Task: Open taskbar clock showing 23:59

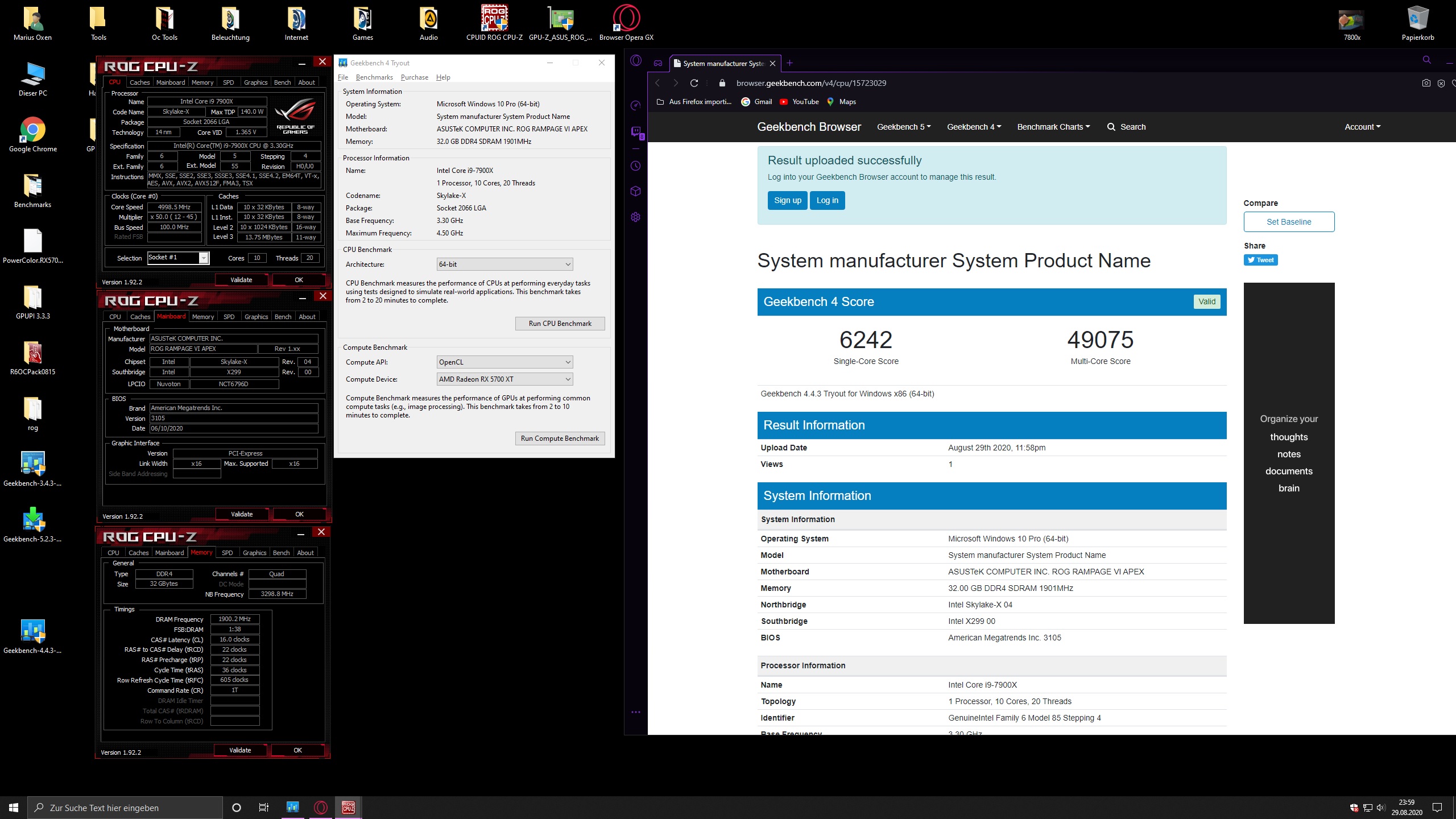Action: (x=1407, y=807)
